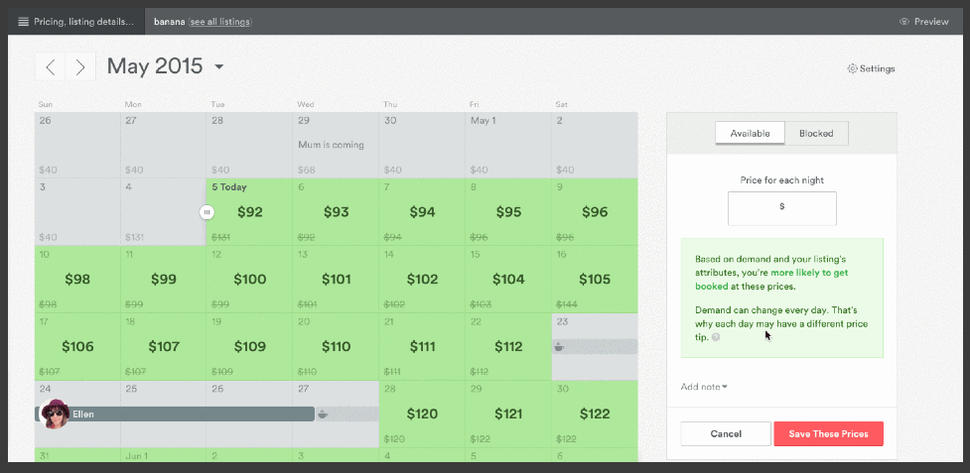Go to the previous month arrow

point(50,67)
